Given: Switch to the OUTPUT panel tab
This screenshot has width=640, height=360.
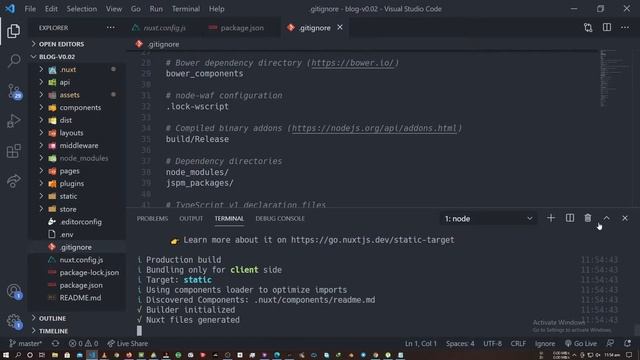Looking at the screenshot, I should point(191,218).
